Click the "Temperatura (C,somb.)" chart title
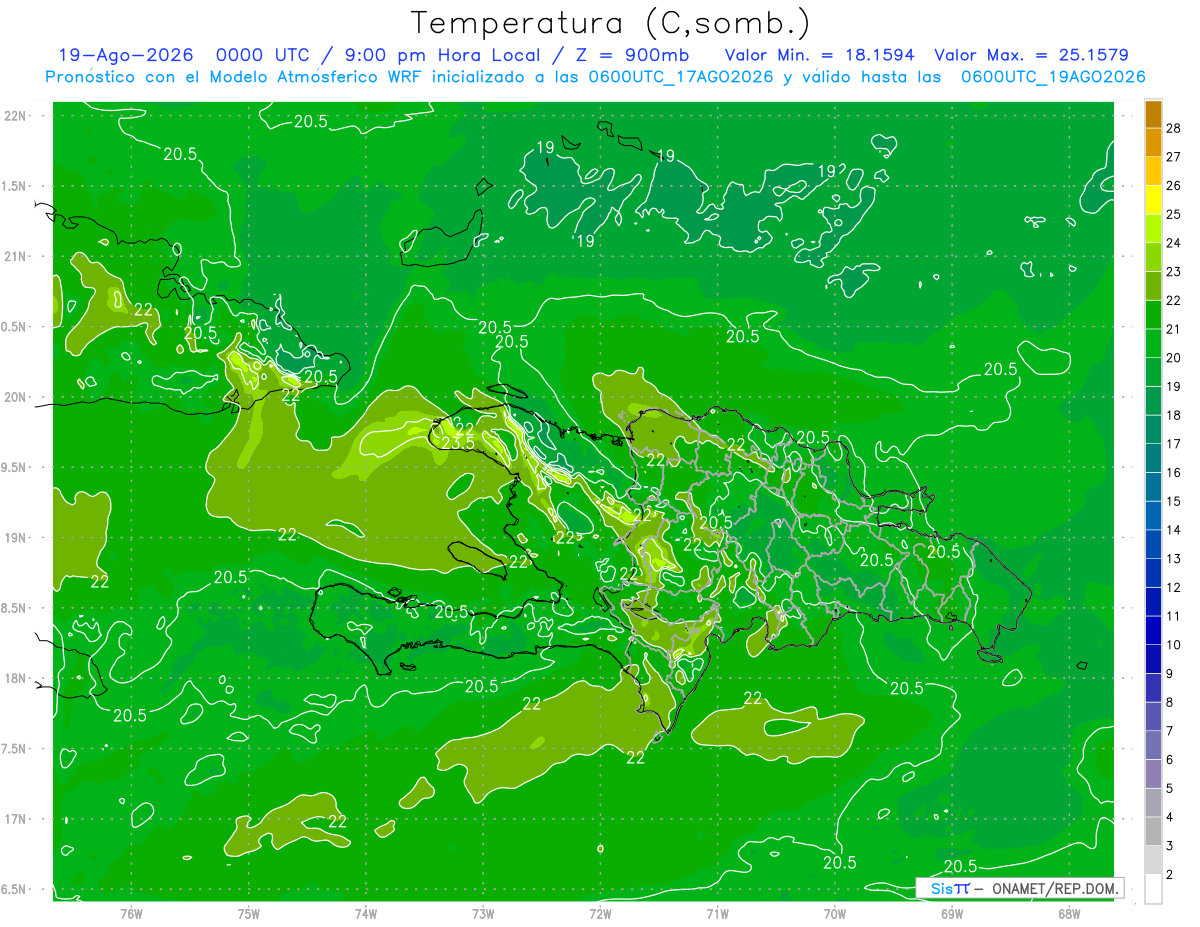Viewport: 1200px width, 927px height. point(611,23)
